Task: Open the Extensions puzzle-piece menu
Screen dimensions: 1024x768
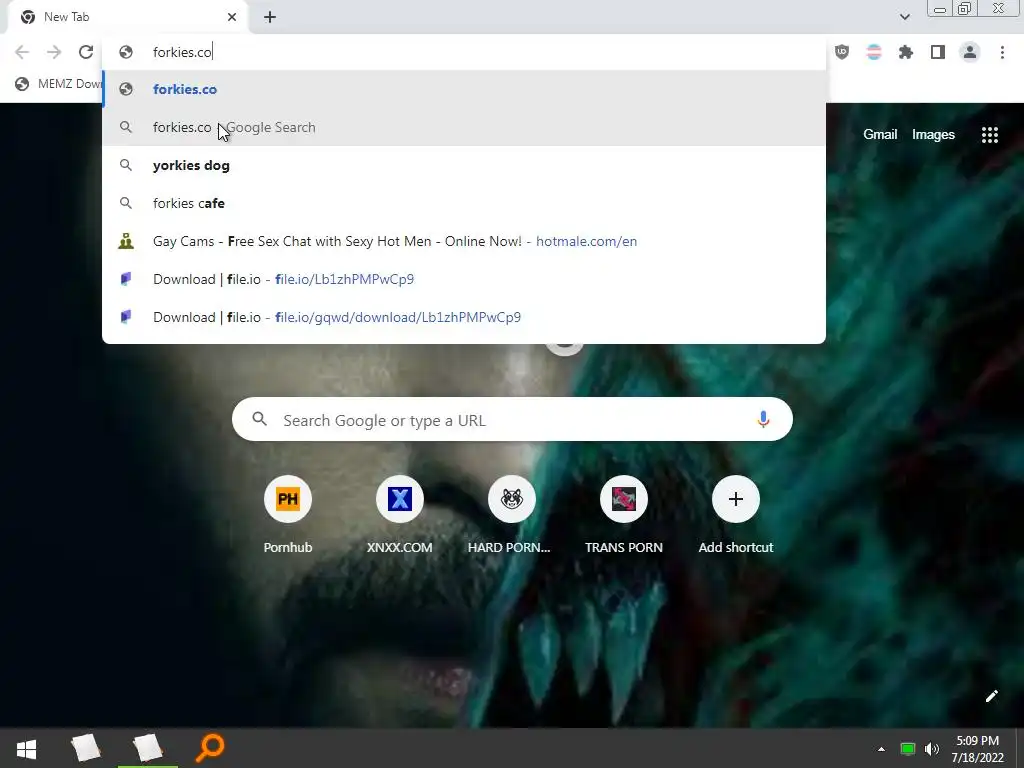Action: pos(906,52)
